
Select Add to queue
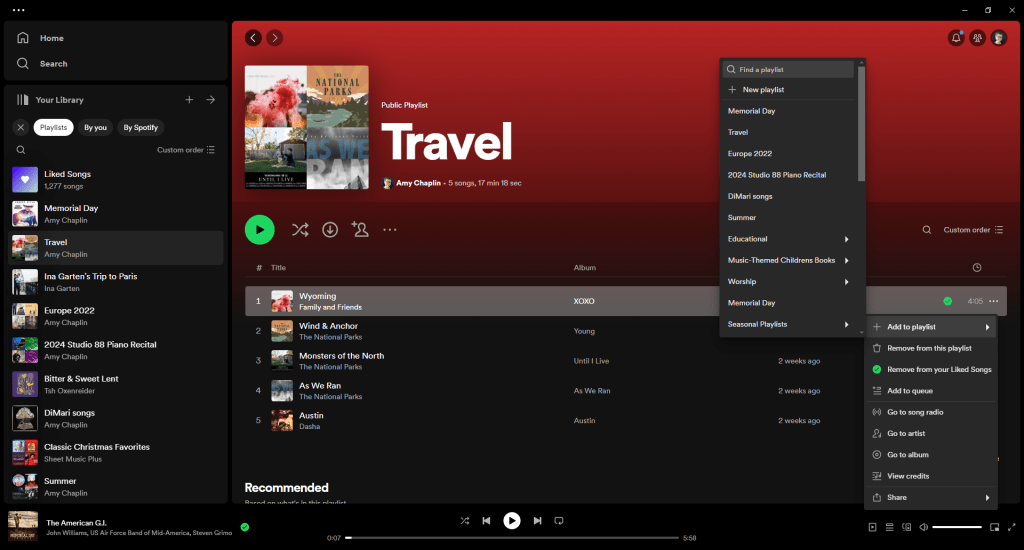(x=931, y=391)
